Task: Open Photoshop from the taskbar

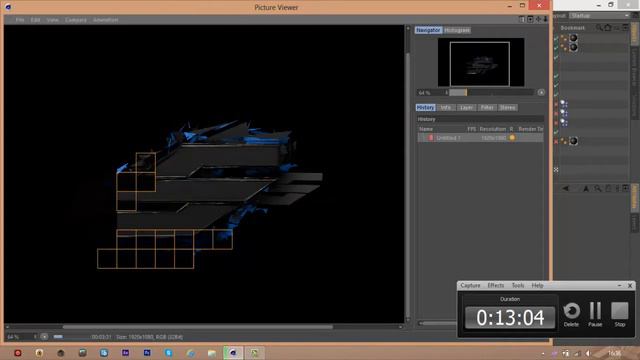Action: click(147, 353)
